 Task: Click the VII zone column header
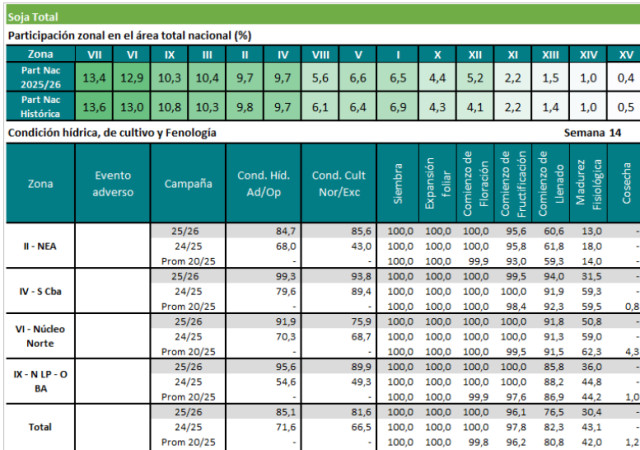(x=95, y=54)
